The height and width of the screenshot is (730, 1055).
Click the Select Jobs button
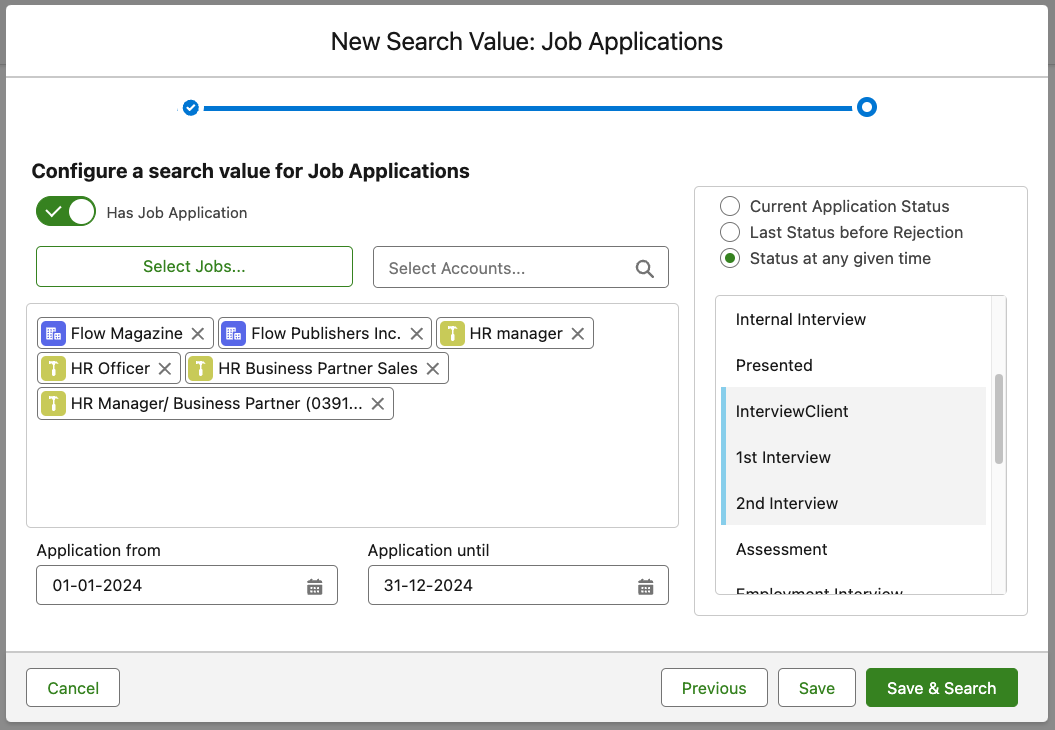[x=194, y=267]
